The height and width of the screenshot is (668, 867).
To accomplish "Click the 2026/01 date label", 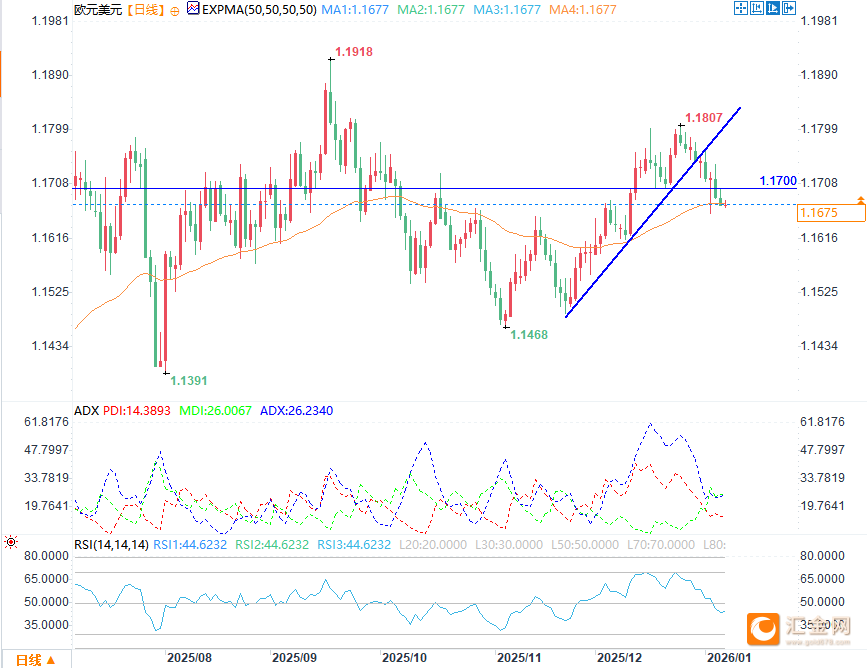I will [729, 657].
